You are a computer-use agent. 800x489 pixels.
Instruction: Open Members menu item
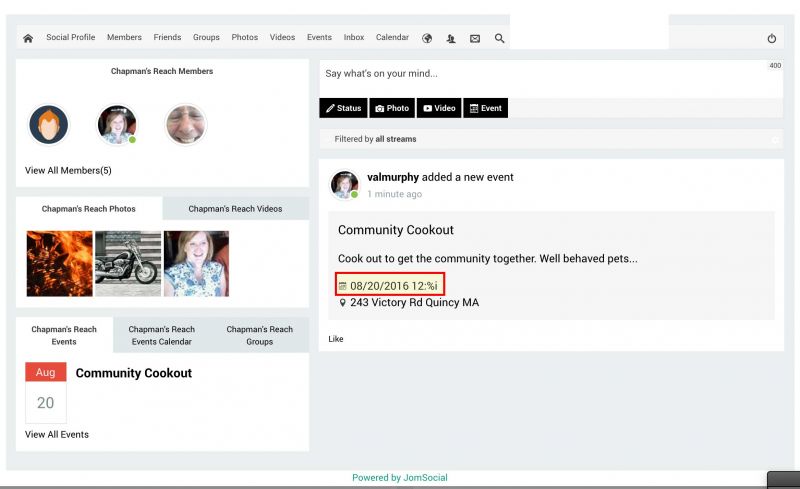pyautogui.click(x=124, y=37)
